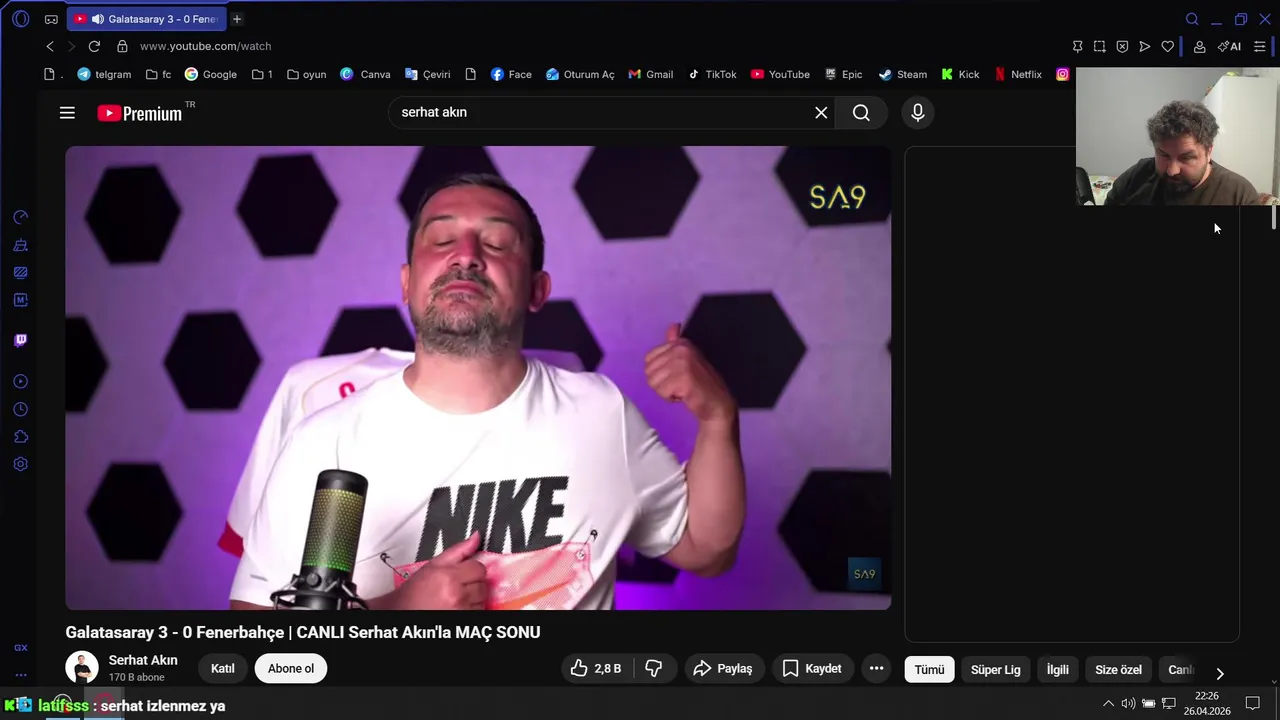Screen dimensions: 1280x720
Task: Open the Netflix bookmark
Action: click(x=1018, y=74)
